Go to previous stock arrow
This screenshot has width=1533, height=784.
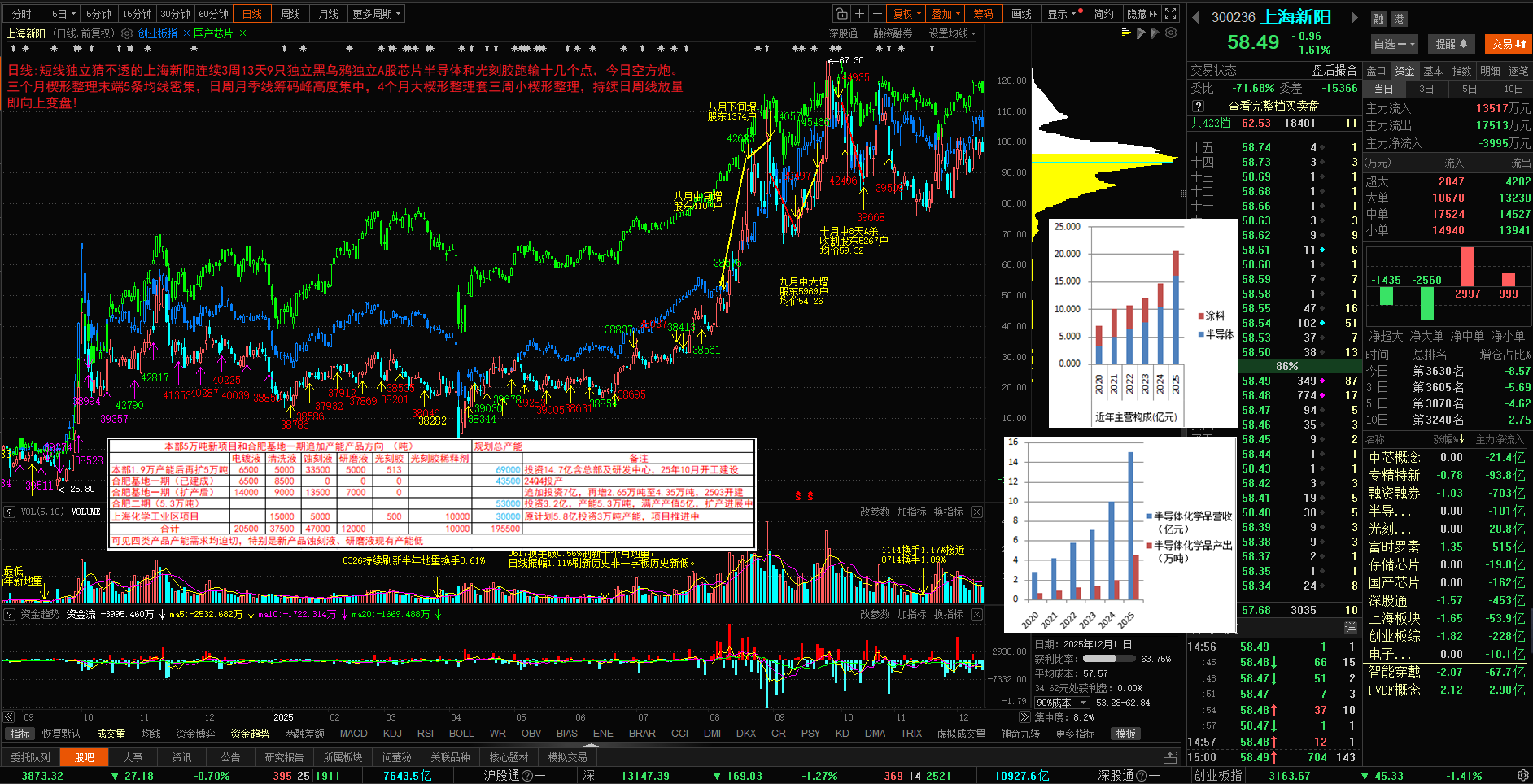click(1195, 17)
